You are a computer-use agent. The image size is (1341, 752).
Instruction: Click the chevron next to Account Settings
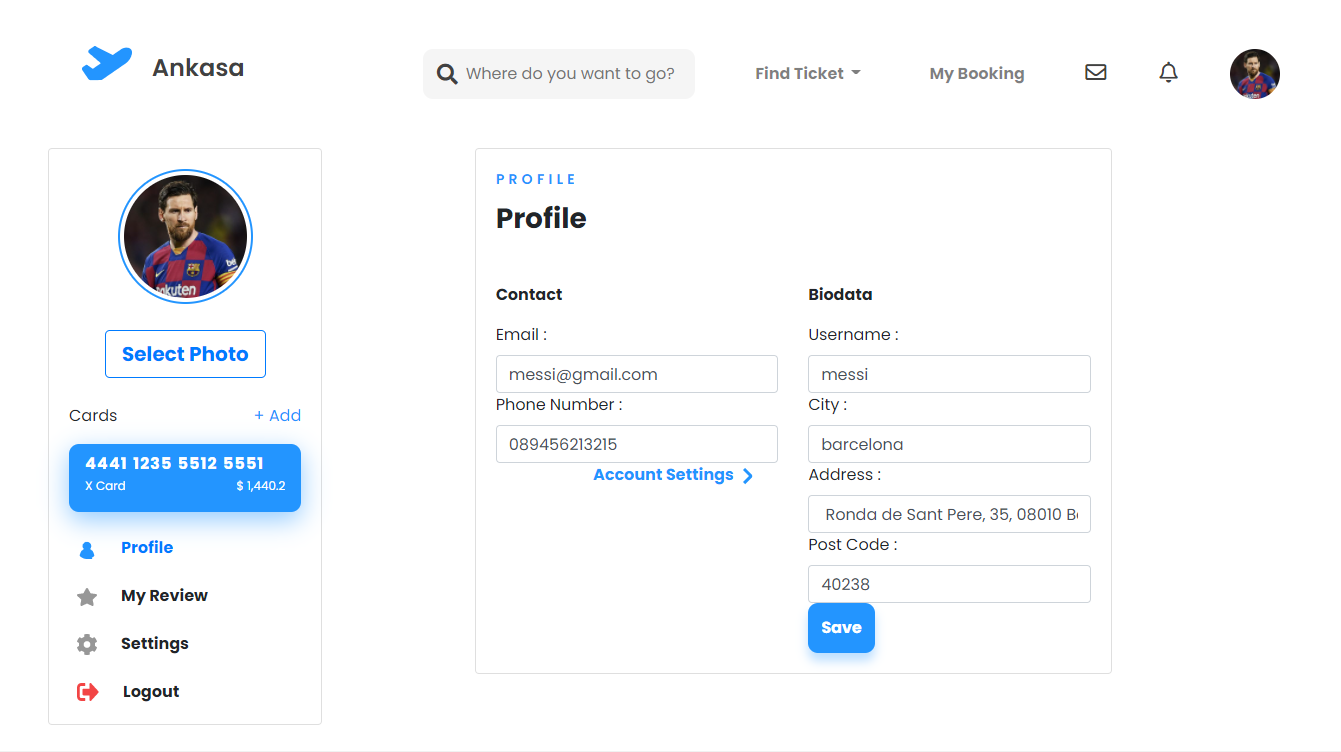(x=748, y=476)
